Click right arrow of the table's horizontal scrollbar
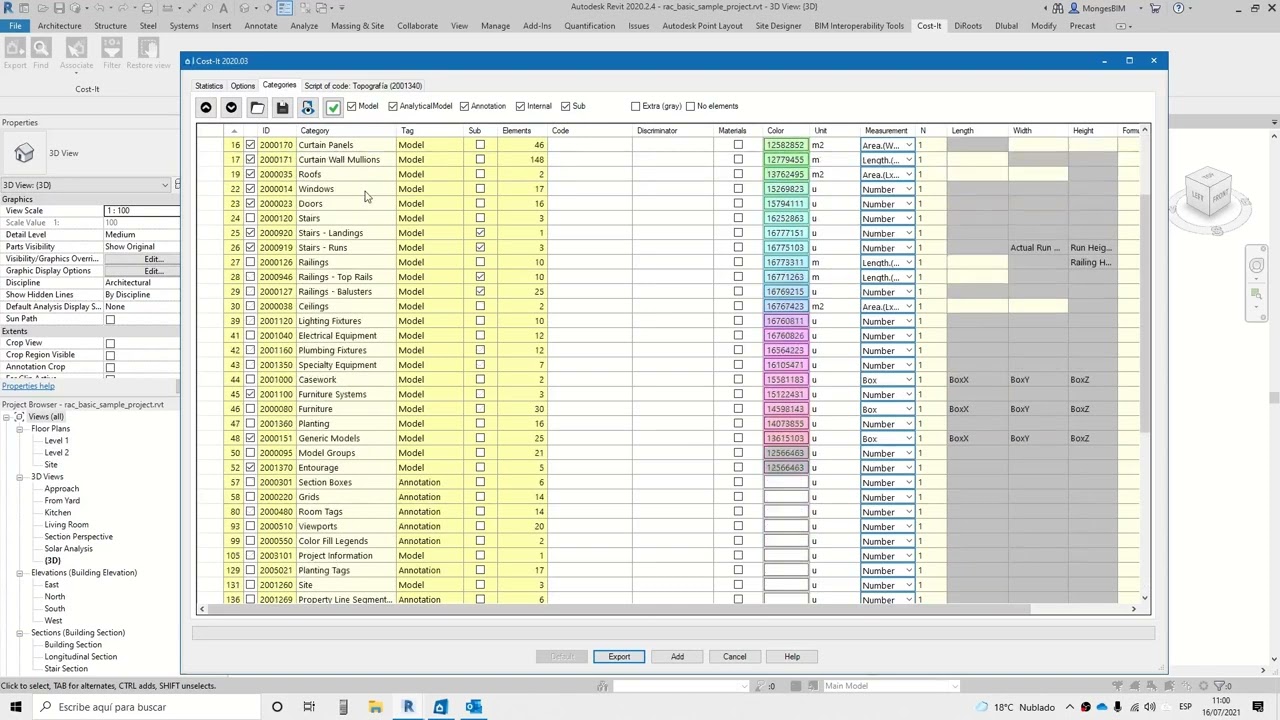 point(1133,609)
